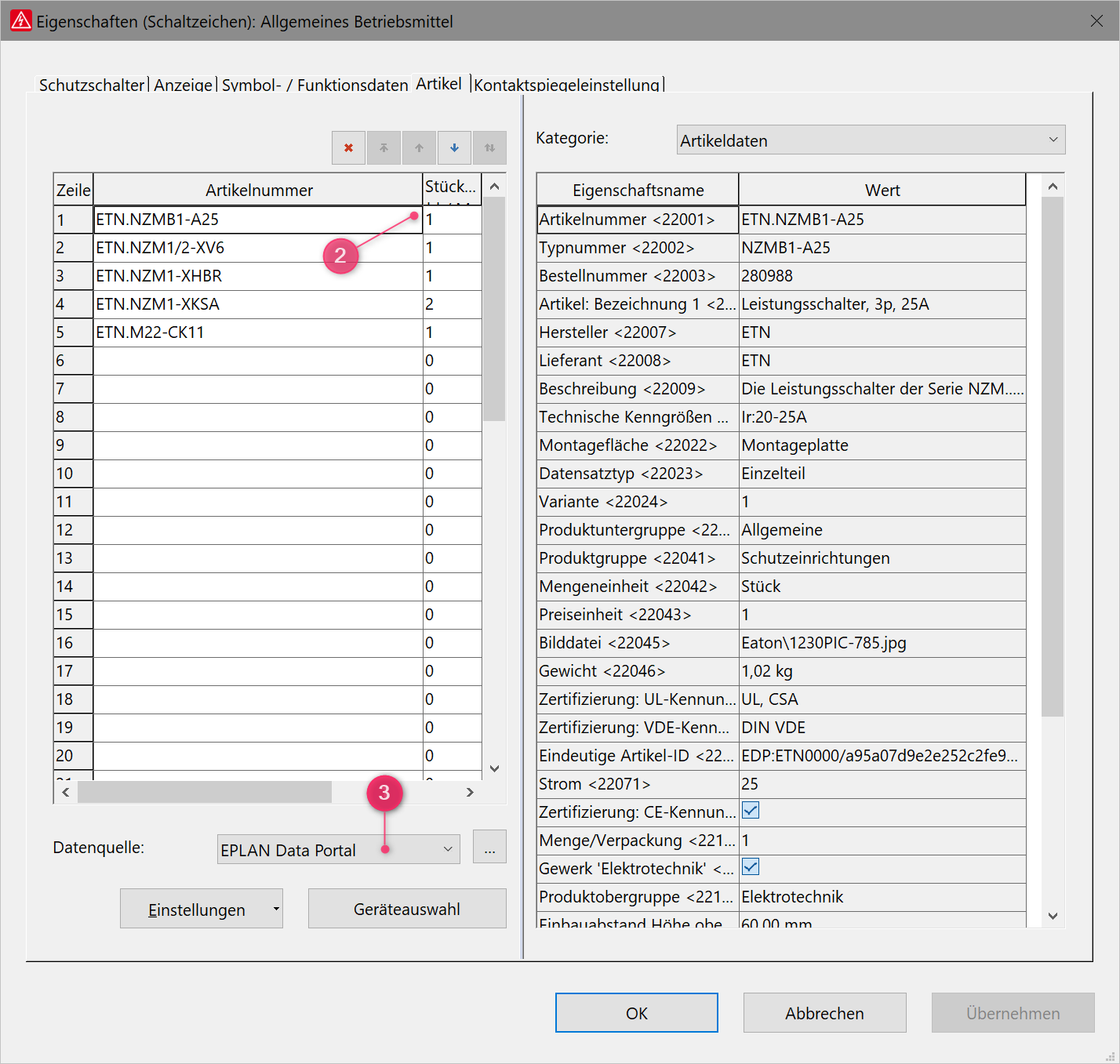The width and height of the screenshot is (1120, 1064).
Task: Open the Kategorie dropdown showing Artikeldaten
Action: [871, 140]
